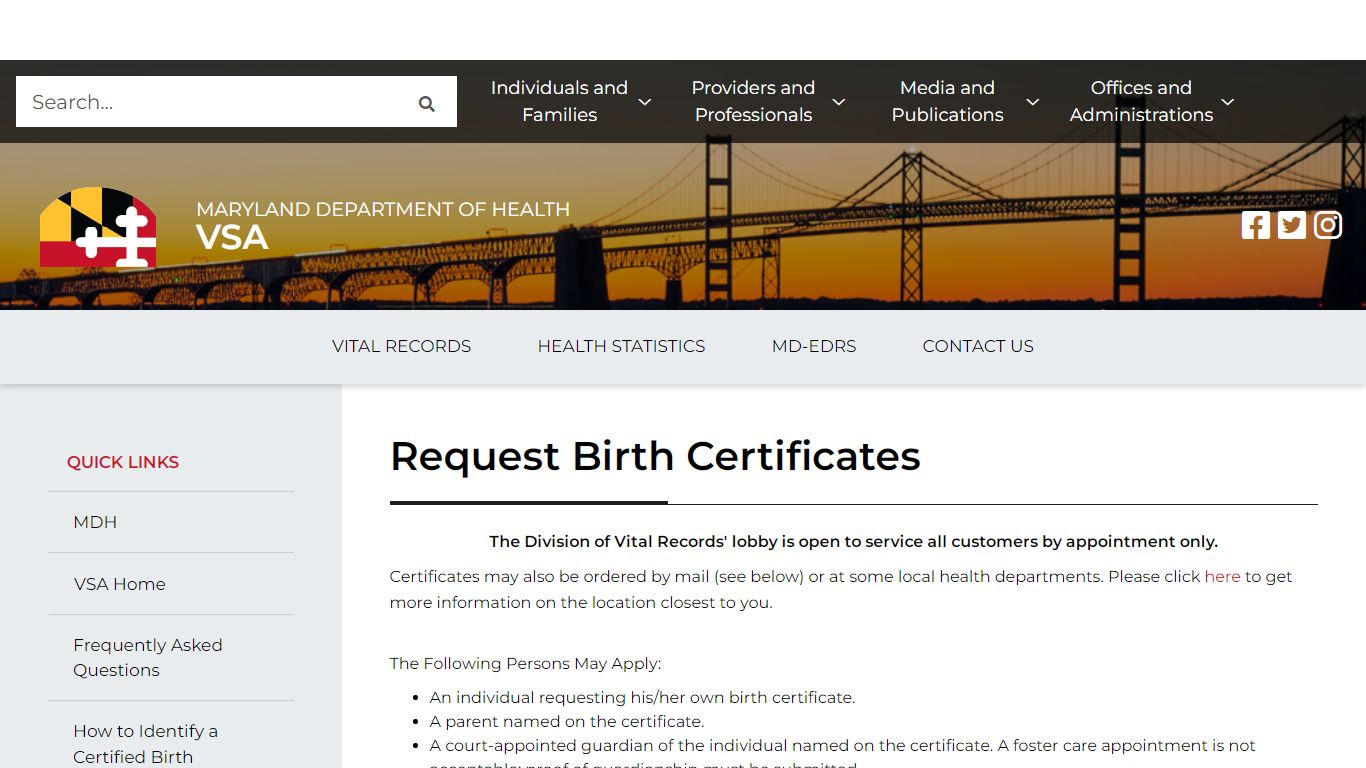Expand Providers and Professionals chevron

(x=839, y=102)
